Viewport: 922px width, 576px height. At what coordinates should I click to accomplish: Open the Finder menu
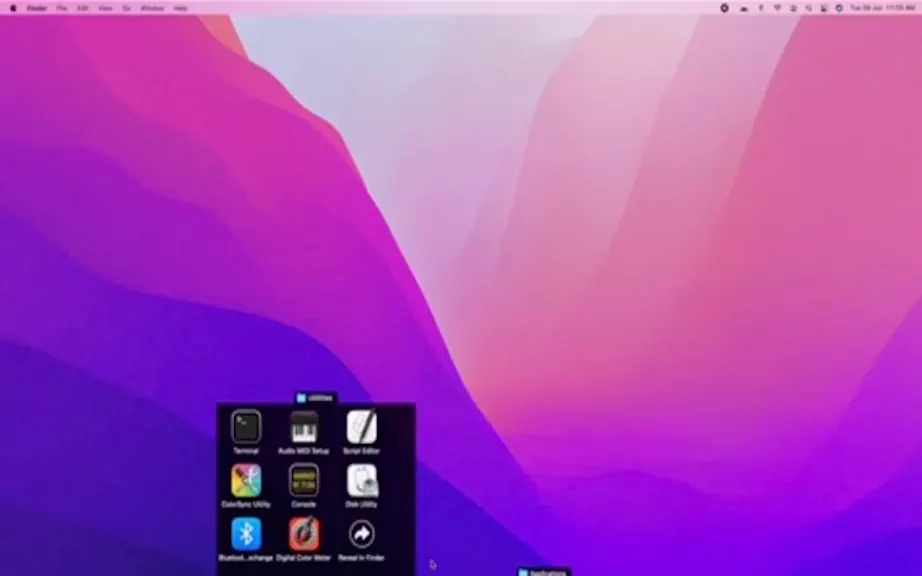(x=37, y=8)
